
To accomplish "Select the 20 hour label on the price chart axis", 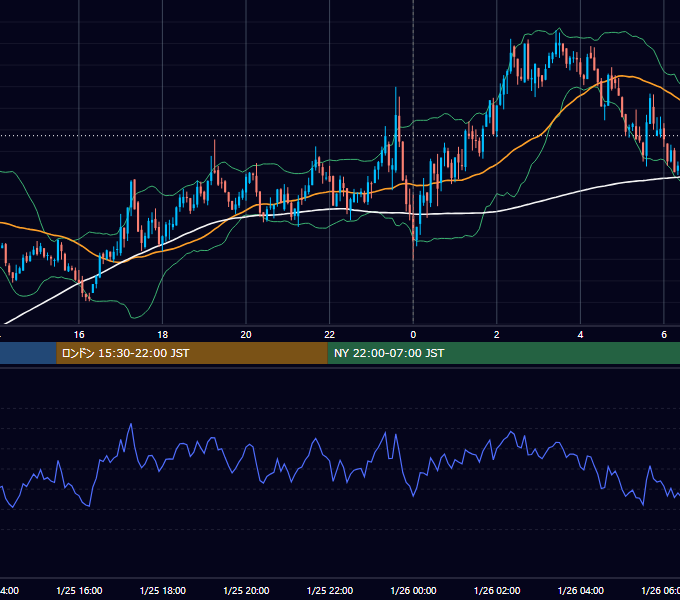I will click(246, 335).
